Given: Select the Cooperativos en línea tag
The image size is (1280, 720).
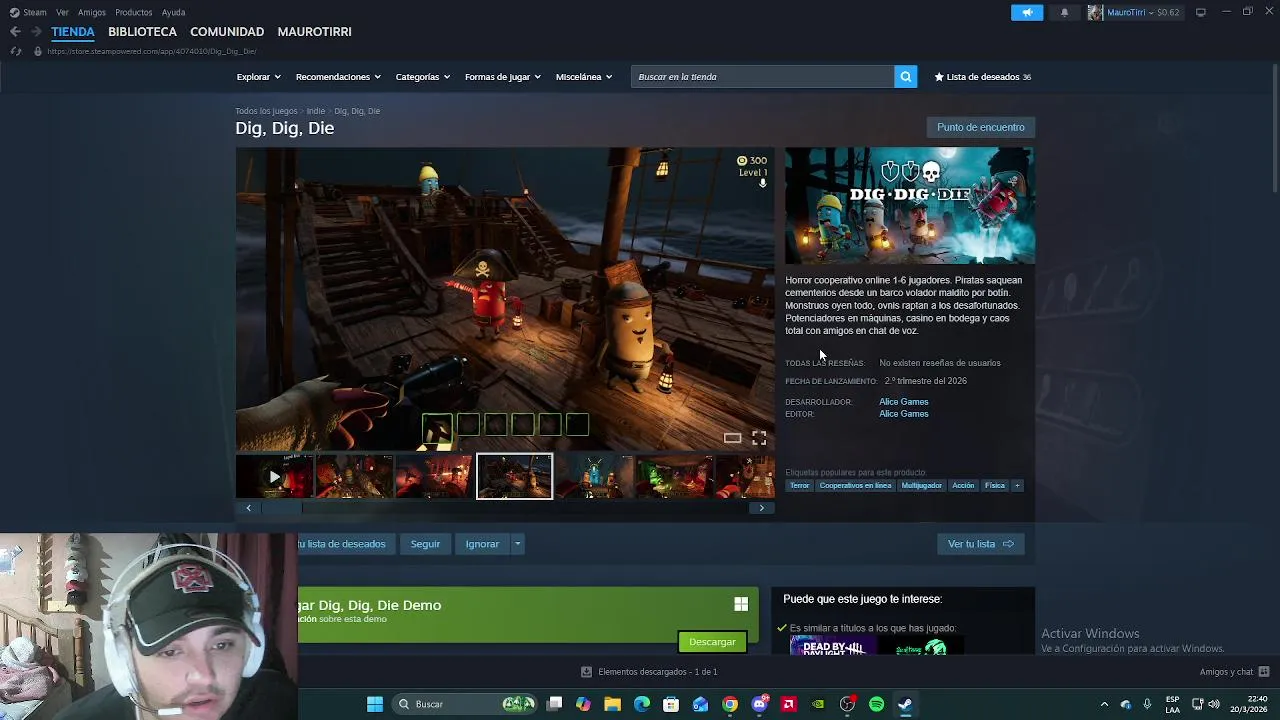Looking at the screenshot, I should click(x=855, y=486).
